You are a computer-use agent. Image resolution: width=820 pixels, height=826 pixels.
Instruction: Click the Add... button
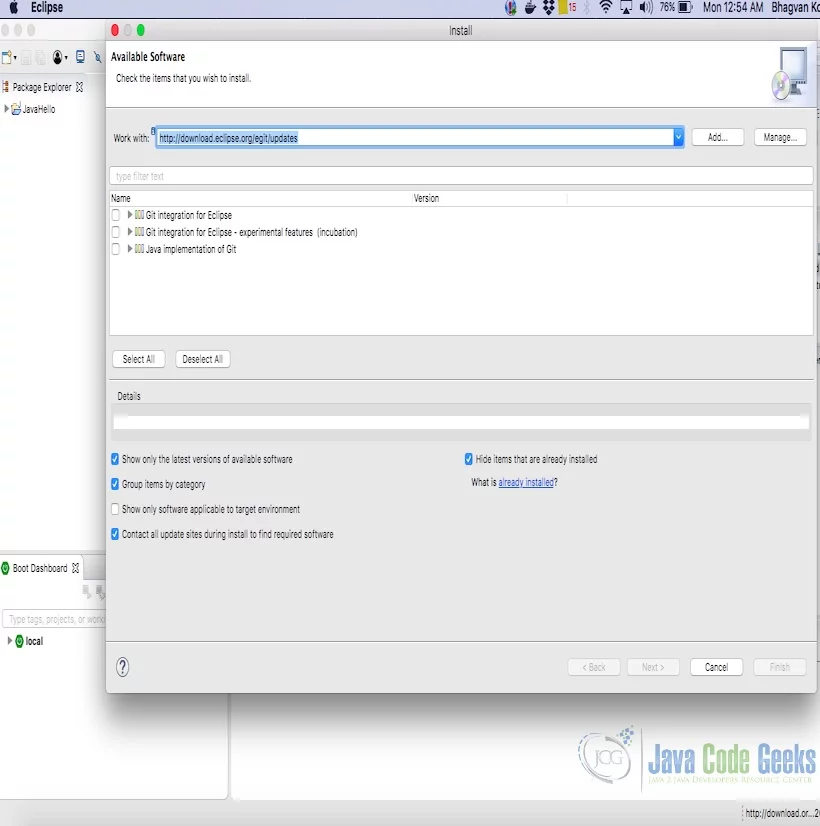point(717,137)
